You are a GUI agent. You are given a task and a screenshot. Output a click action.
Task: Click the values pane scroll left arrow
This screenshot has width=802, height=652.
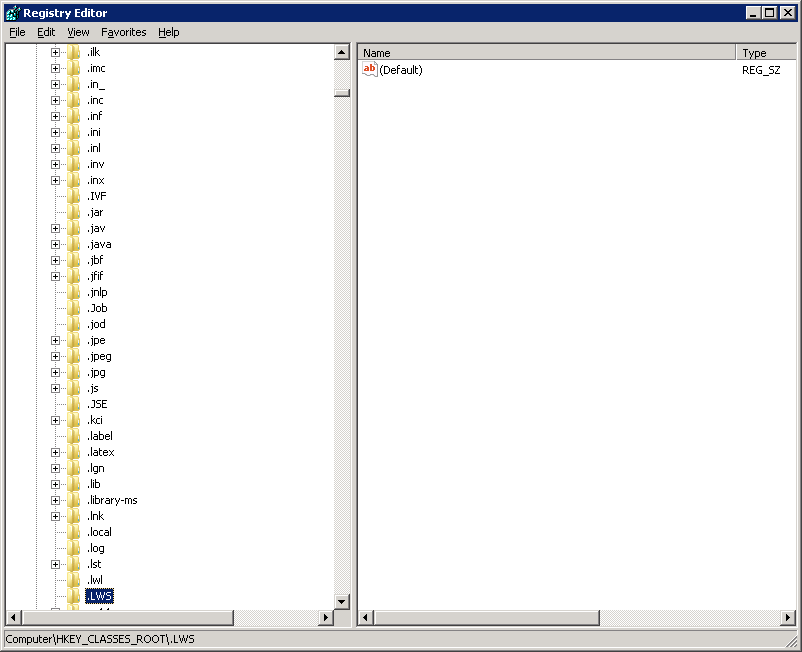[365, 618]
